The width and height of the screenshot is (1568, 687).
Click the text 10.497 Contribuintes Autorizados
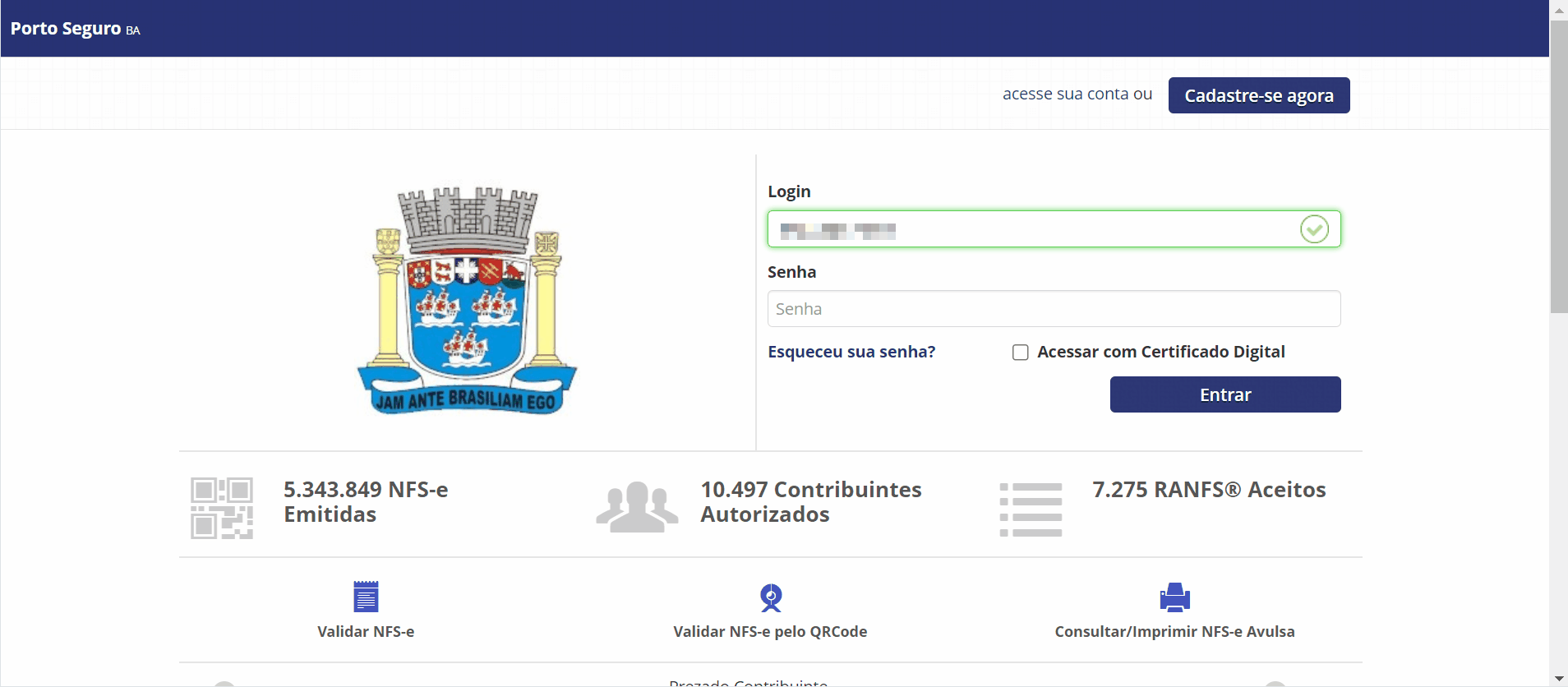pos(811,502)
